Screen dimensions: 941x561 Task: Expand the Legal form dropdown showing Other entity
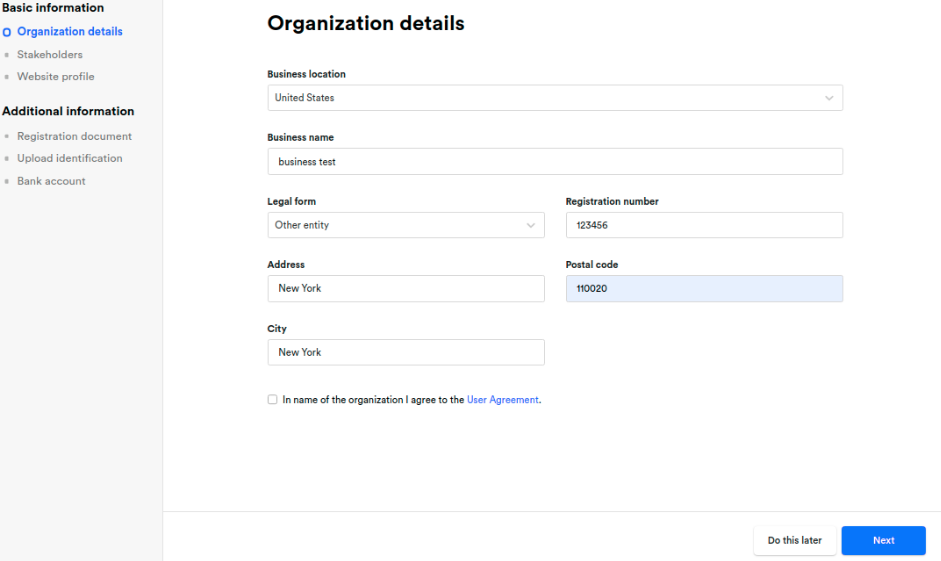pos(405,225)
